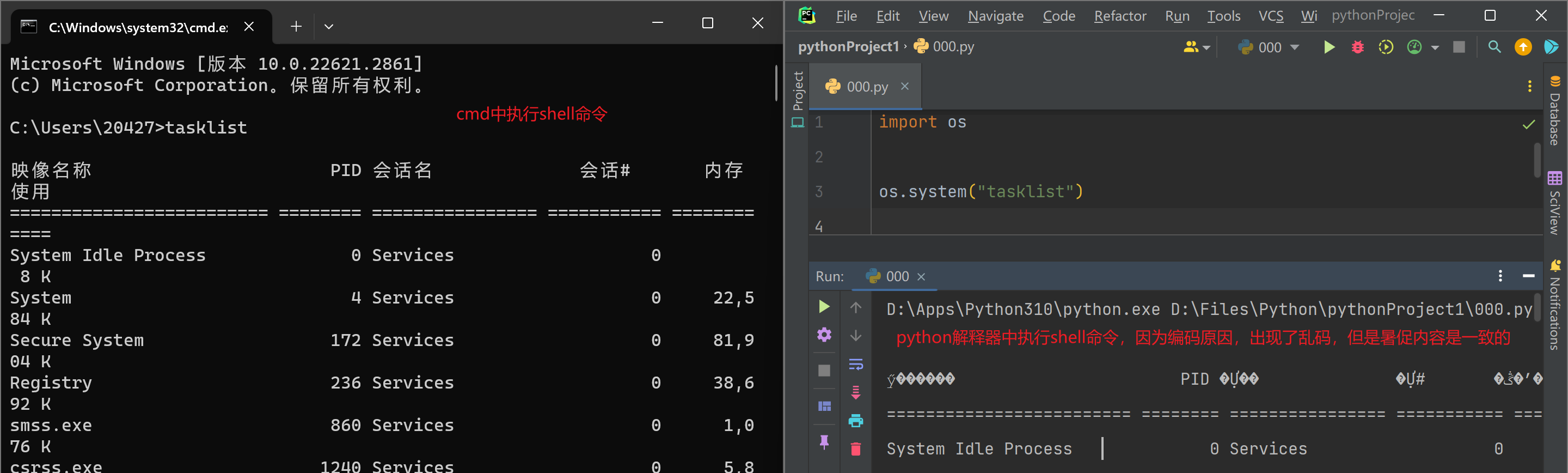
Task: Toggle soft-wrap in Run console
Action: pyautogui.click(x=856, y=365)
